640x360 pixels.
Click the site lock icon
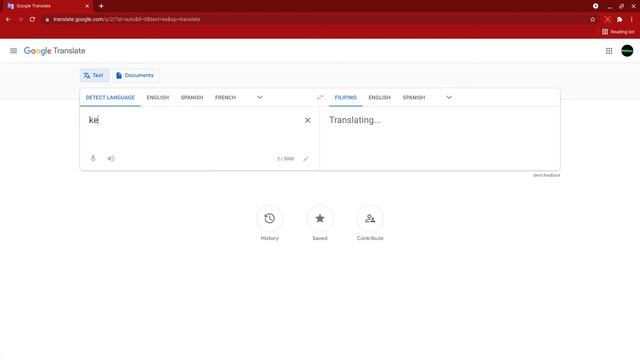[x=47, y=19]
